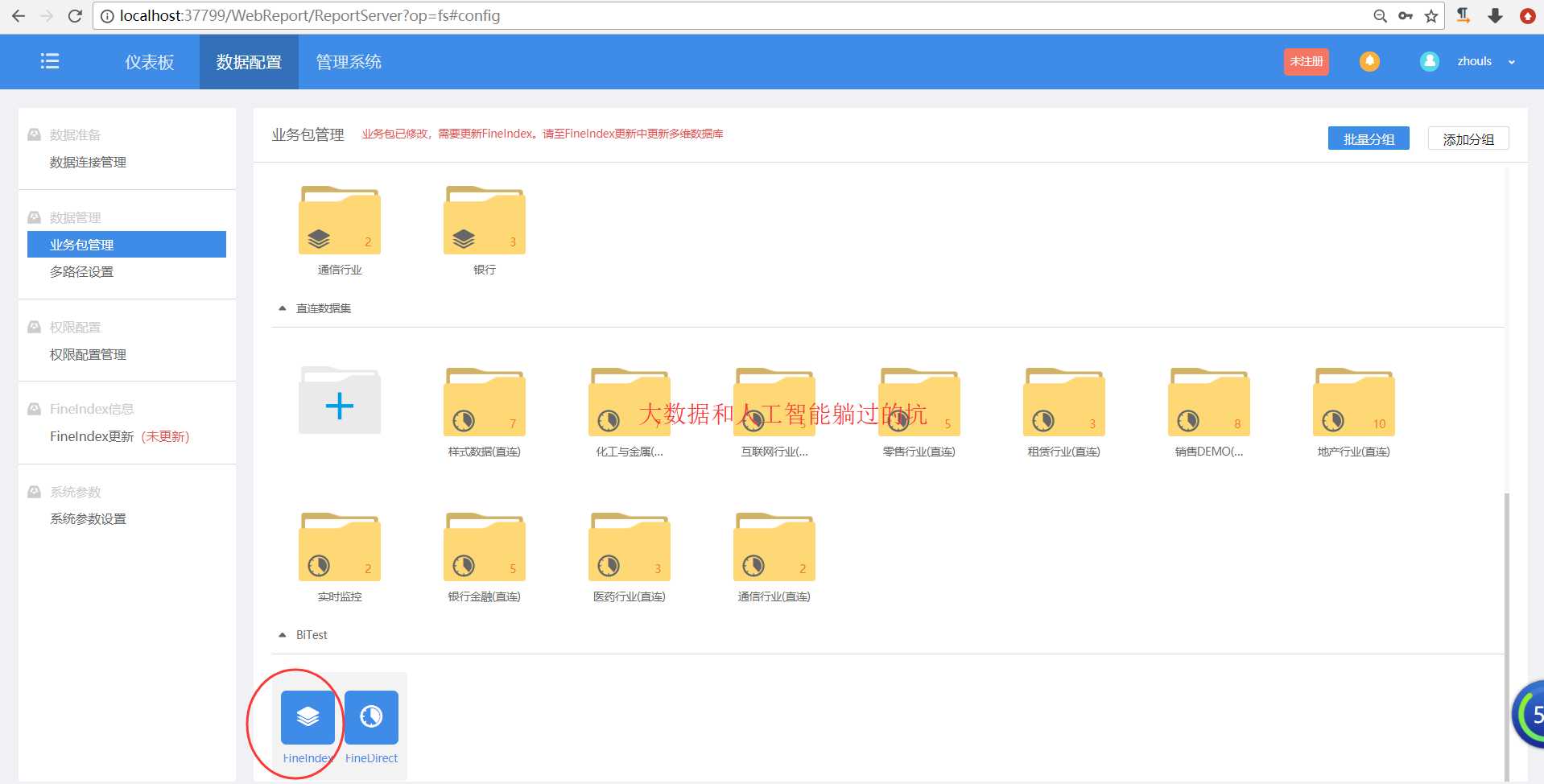The height and width of the screenshot is (784, 1544).
Task: Select 业务包管理 in sidebar
Action: click(126, 245)
